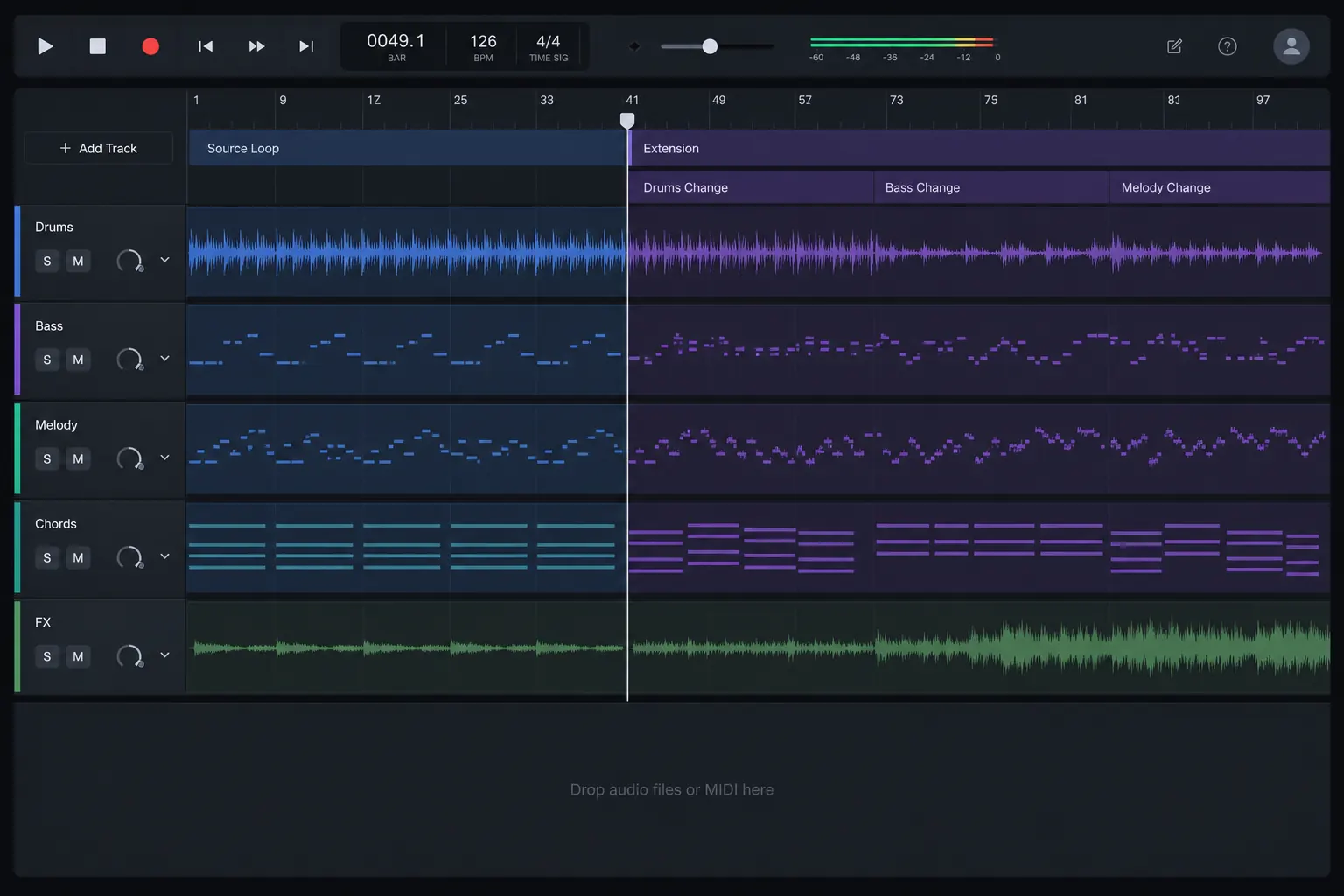Image resolution: width=1344 pixels, height=896 pixels.
Task: Click the Melody pan knob
Action: pos(129,458)
